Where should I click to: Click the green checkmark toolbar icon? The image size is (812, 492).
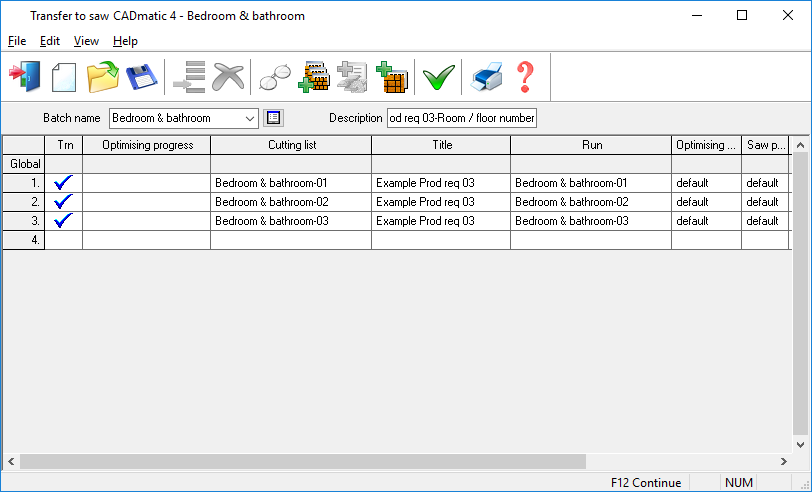(438, 77)
